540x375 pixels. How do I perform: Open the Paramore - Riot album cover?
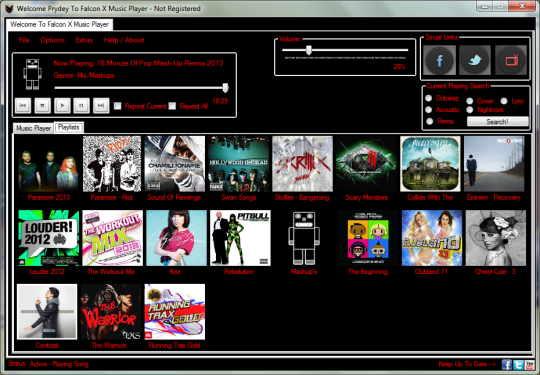112,164
